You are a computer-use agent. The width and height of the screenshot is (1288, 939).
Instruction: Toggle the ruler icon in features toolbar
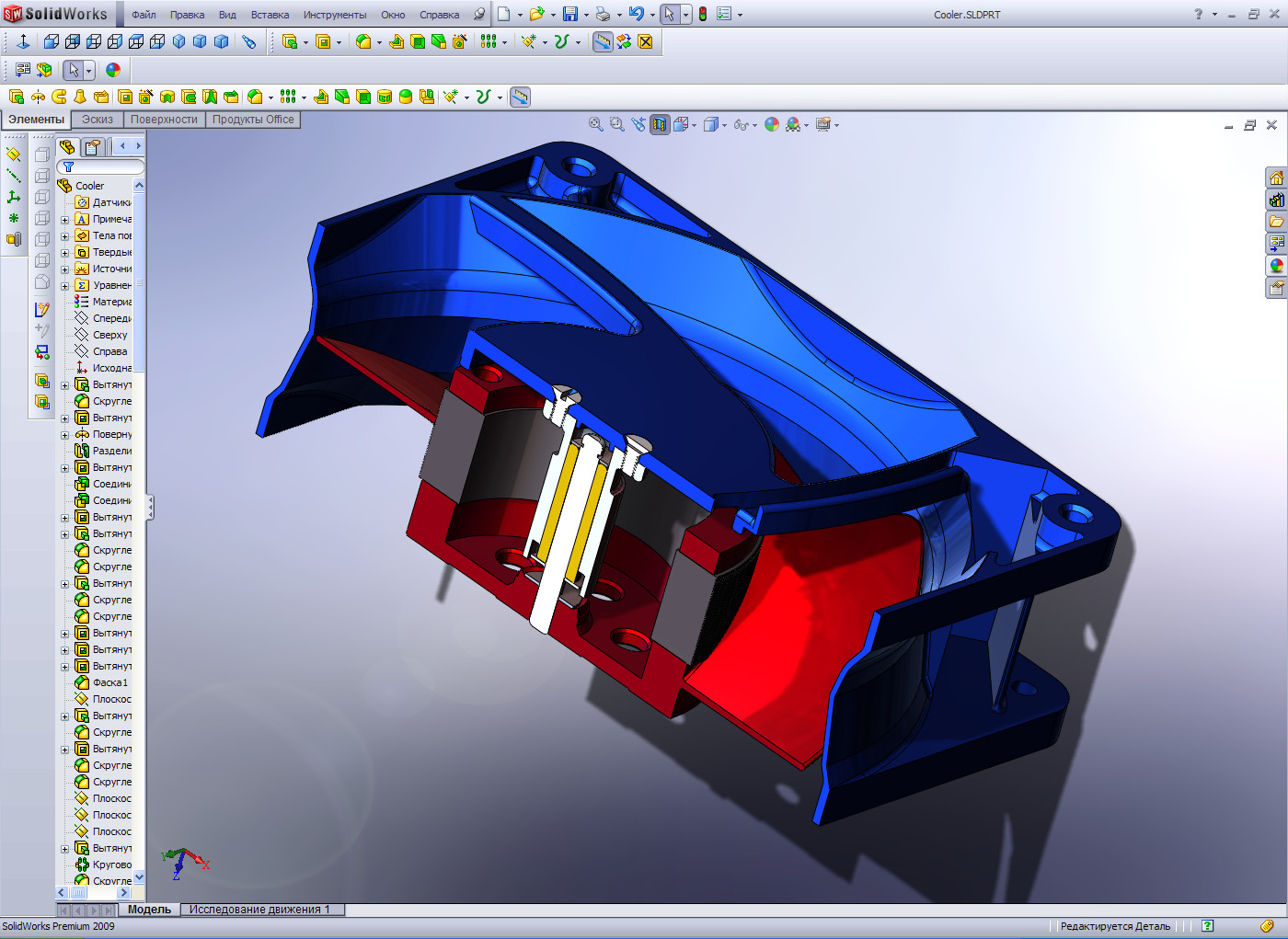[x=520, y=97]
